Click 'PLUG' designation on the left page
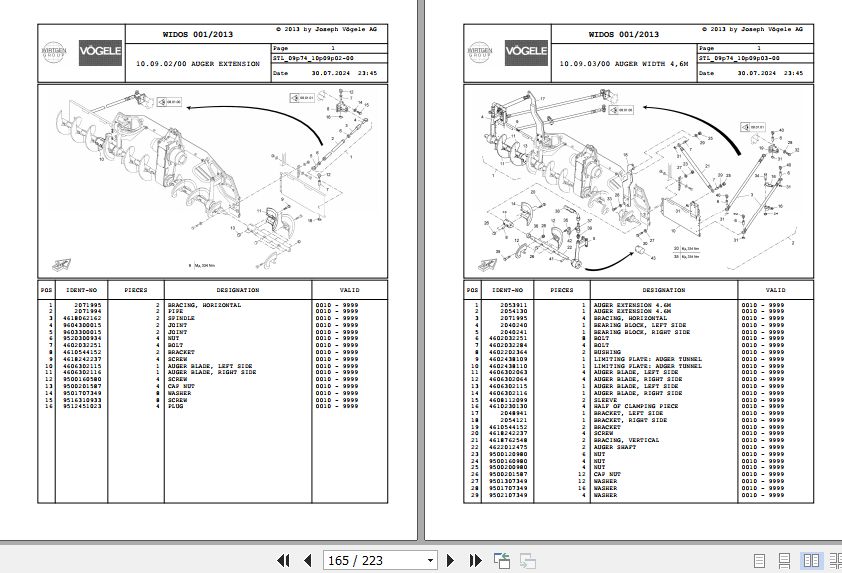 (x=176, y=407)
